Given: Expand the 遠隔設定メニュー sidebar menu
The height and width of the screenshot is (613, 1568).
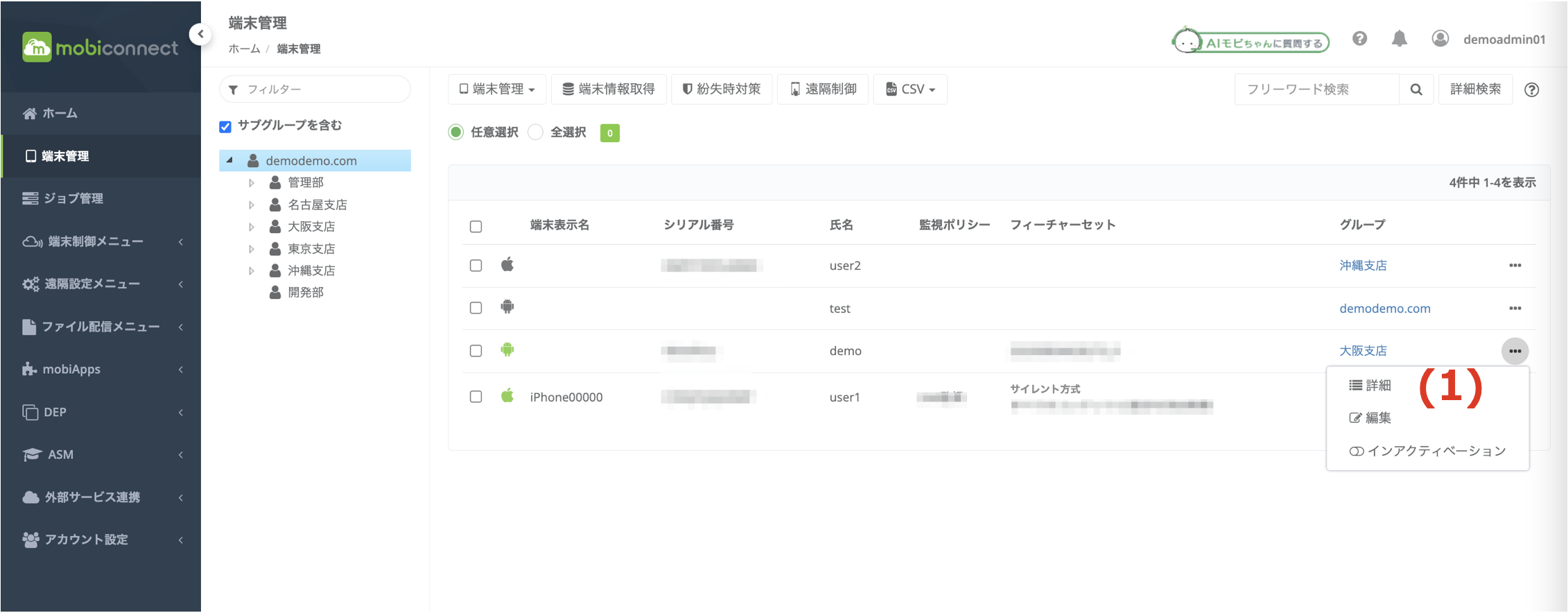Looking at the screenshot, I should click(x=101, y=284).
